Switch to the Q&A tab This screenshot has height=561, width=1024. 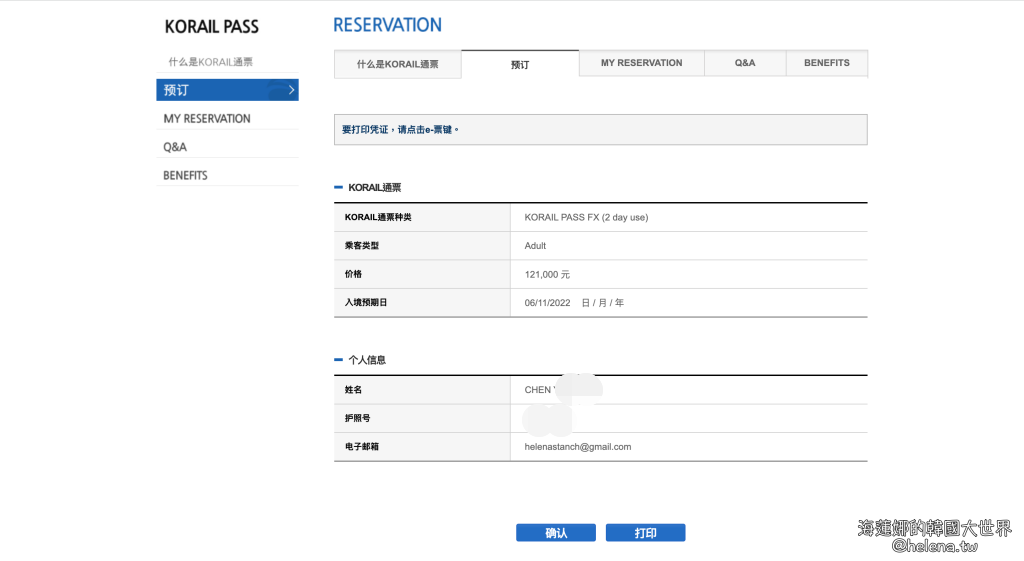[x=745, y=63]
